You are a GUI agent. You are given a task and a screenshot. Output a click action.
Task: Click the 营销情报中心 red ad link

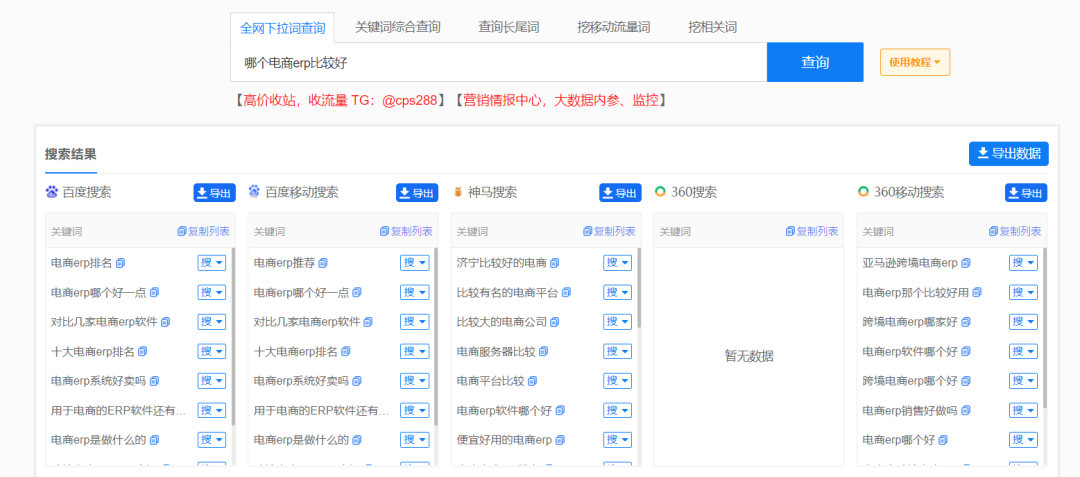pos(560,100)
